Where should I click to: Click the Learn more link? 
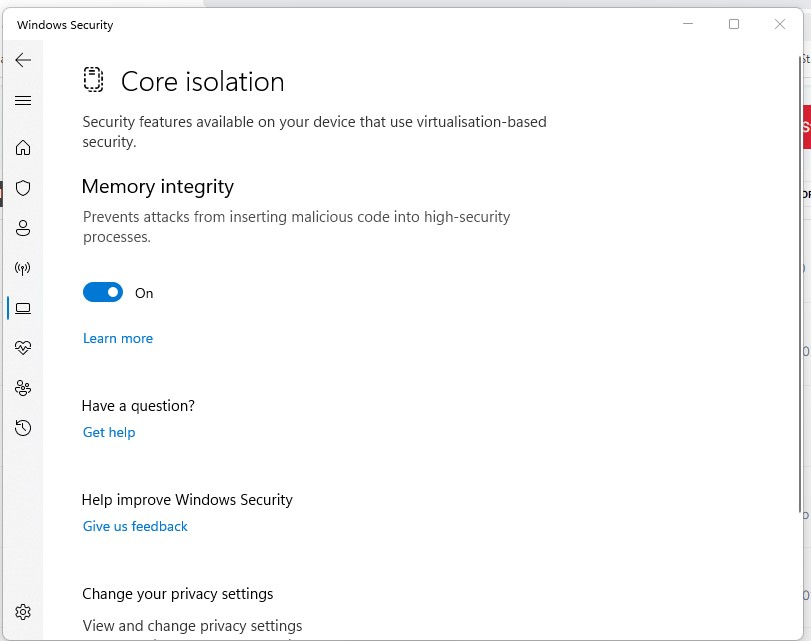click(118, 338)
